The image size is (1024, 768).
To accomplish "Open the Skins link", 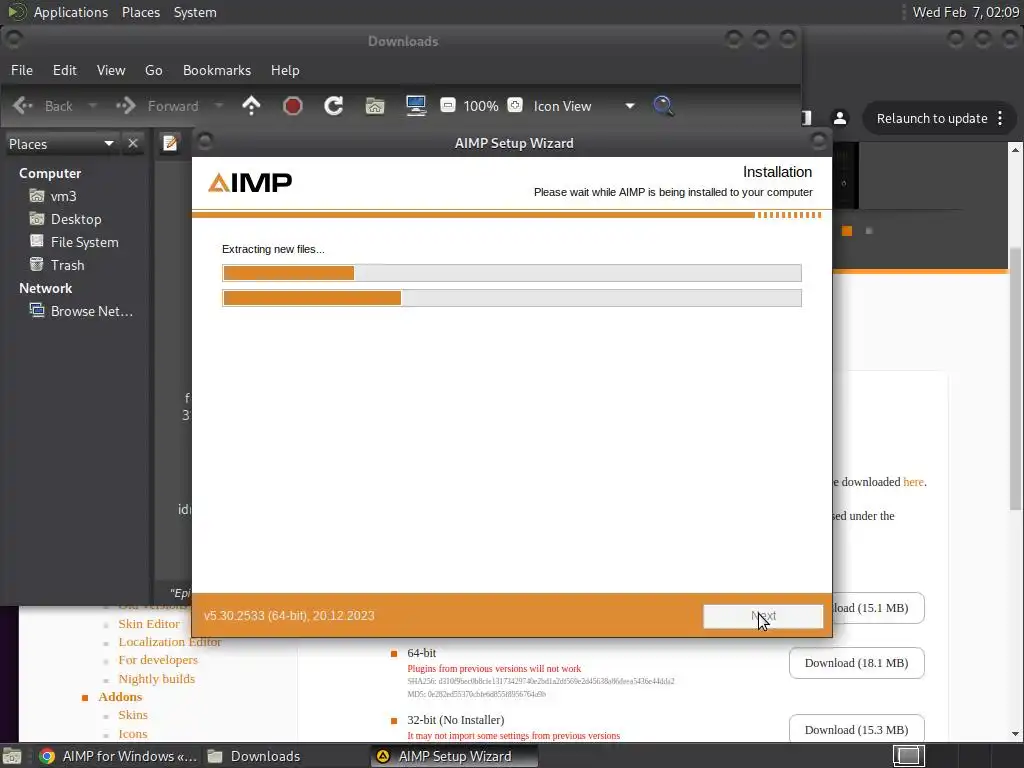I will [133, 714].
